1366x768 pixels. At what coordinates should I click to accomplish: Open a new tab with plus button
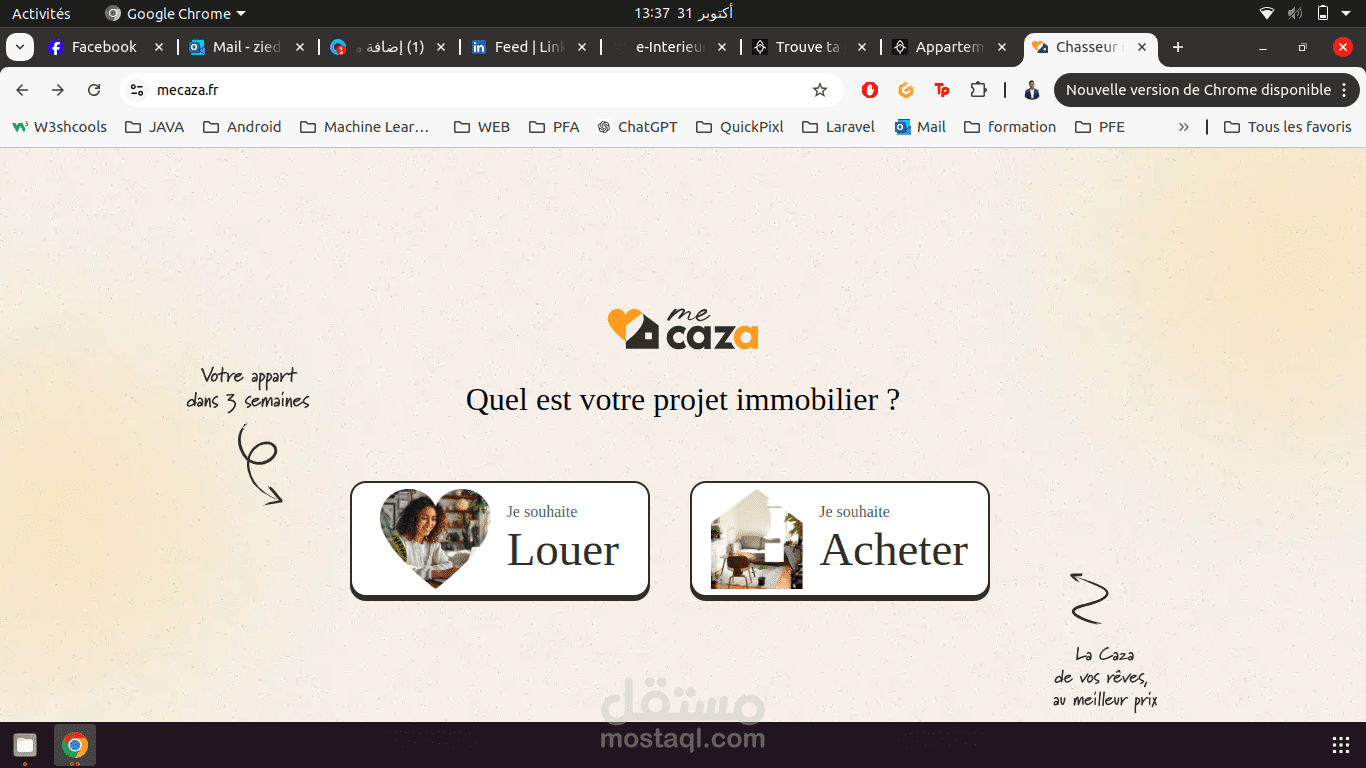click(1178, 47)
